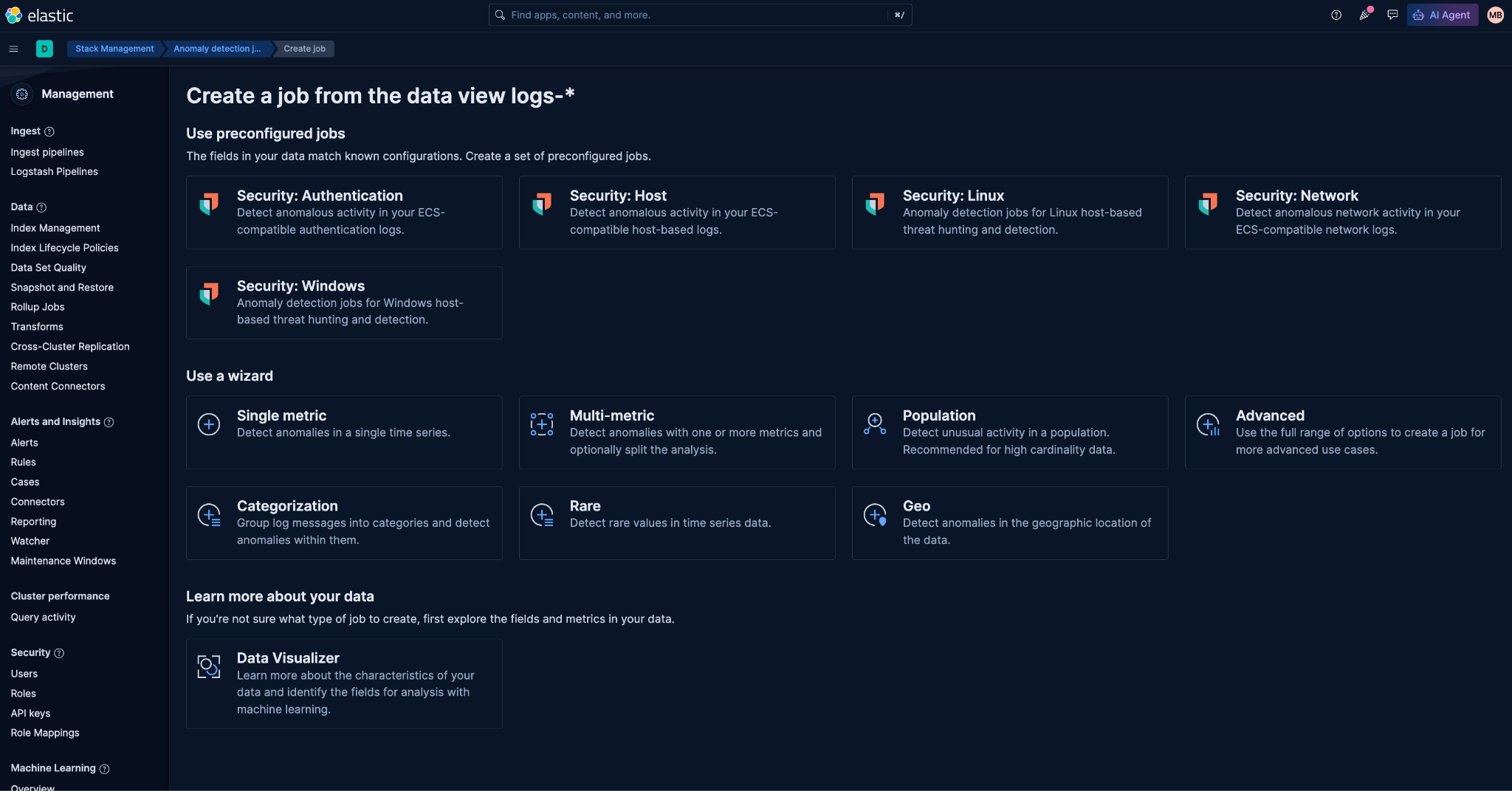This screenshot has width=1512, height=791.
Task: Click the Security: Linux shield icon
Action: 876,204
